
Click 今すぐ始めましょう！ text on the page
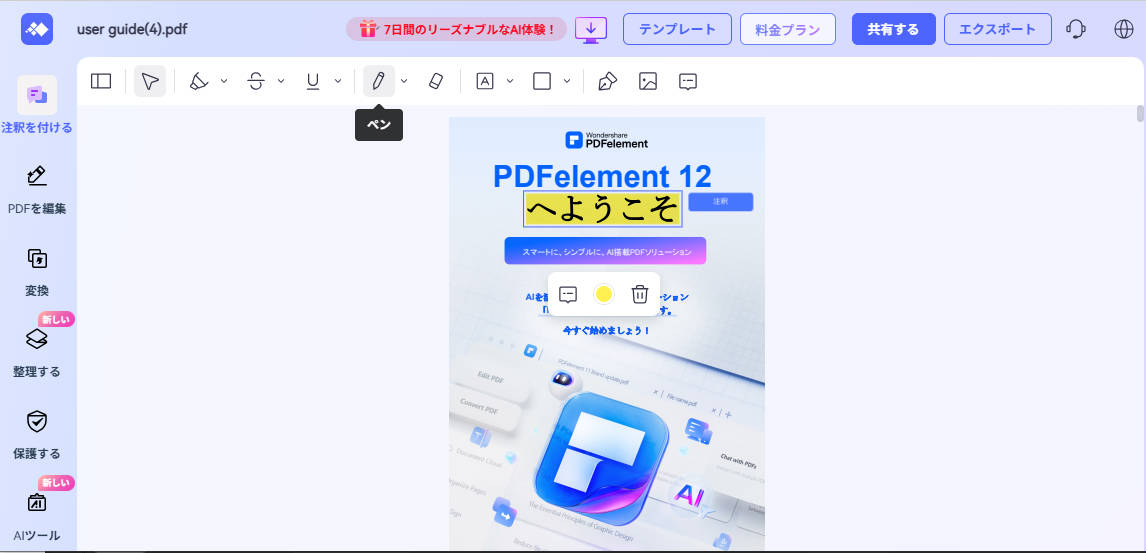tap(606, 330)
